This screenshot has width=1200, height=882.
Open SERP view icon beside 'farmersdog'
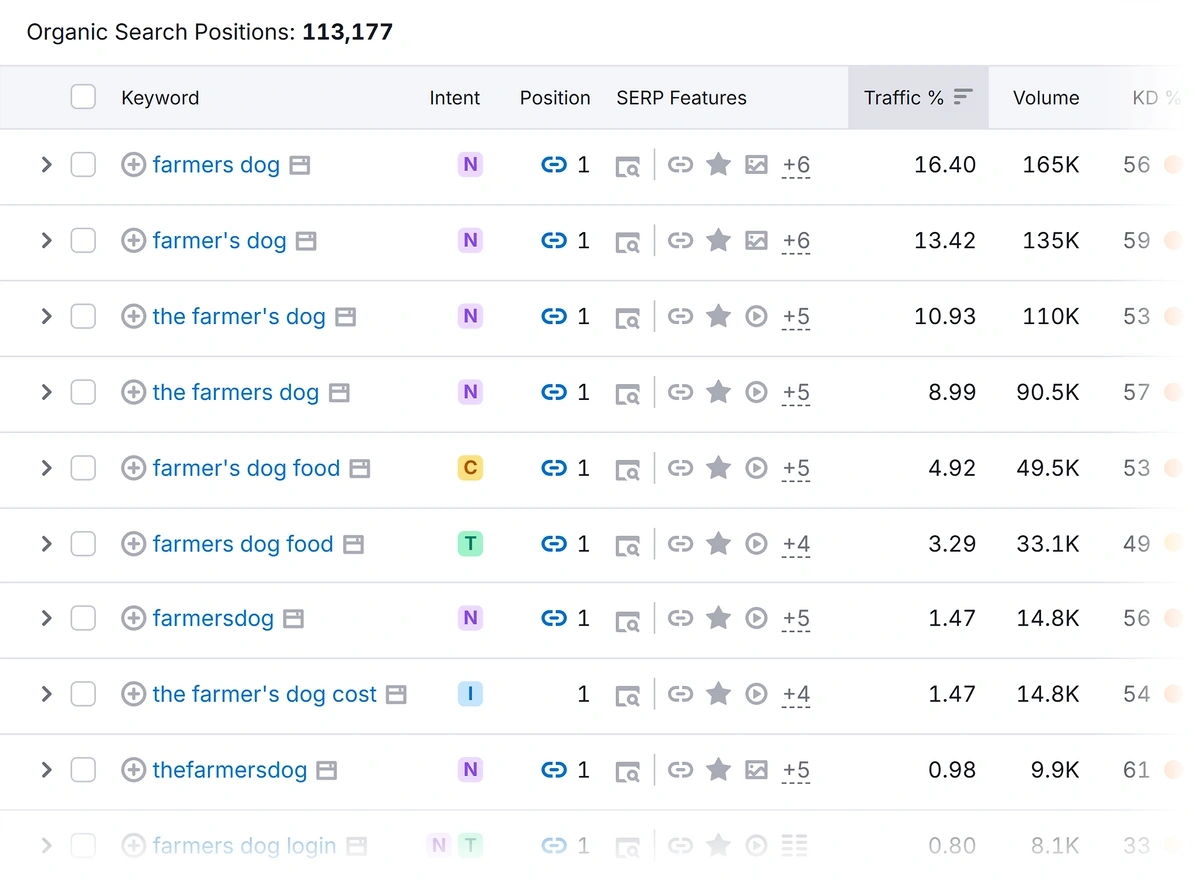click(293, 619)
